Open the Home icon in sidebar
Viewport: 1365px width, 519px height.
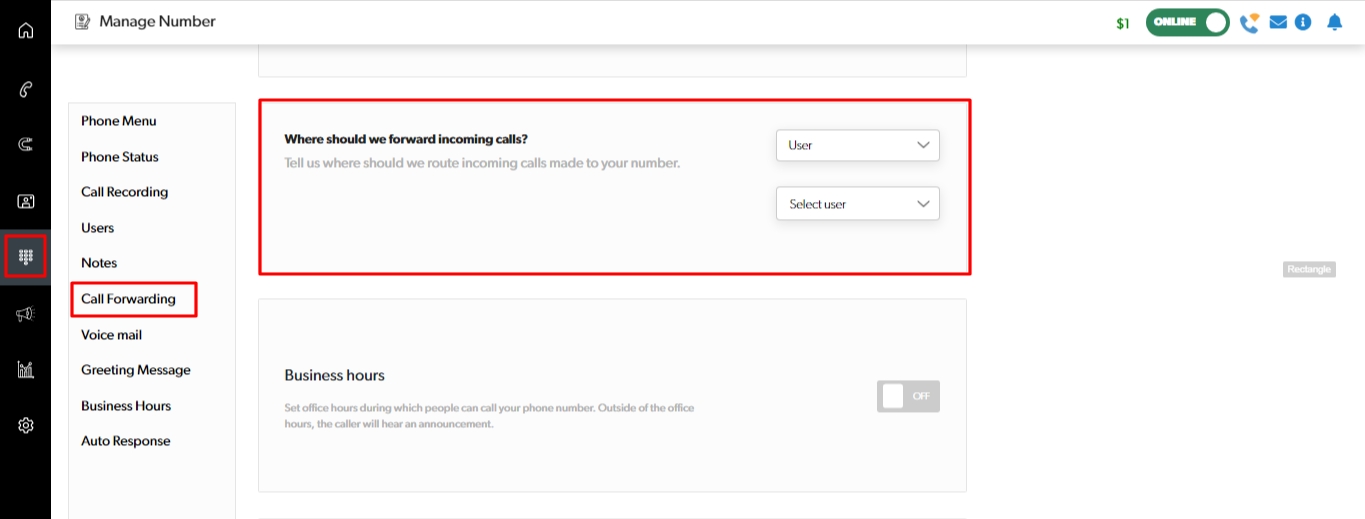tap(26, 30)
